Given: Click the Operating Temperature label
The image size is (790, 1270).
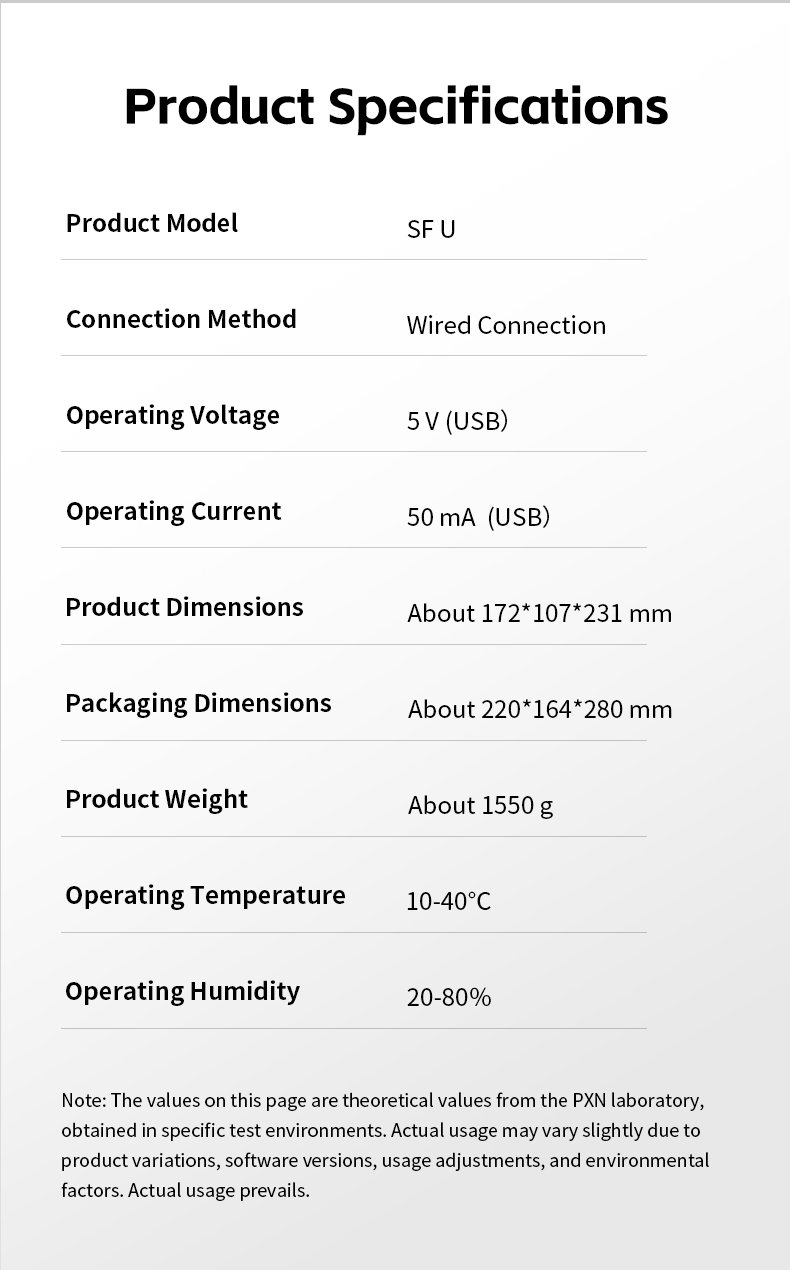Looking at the screenshot, I should [x=205, y=895].
